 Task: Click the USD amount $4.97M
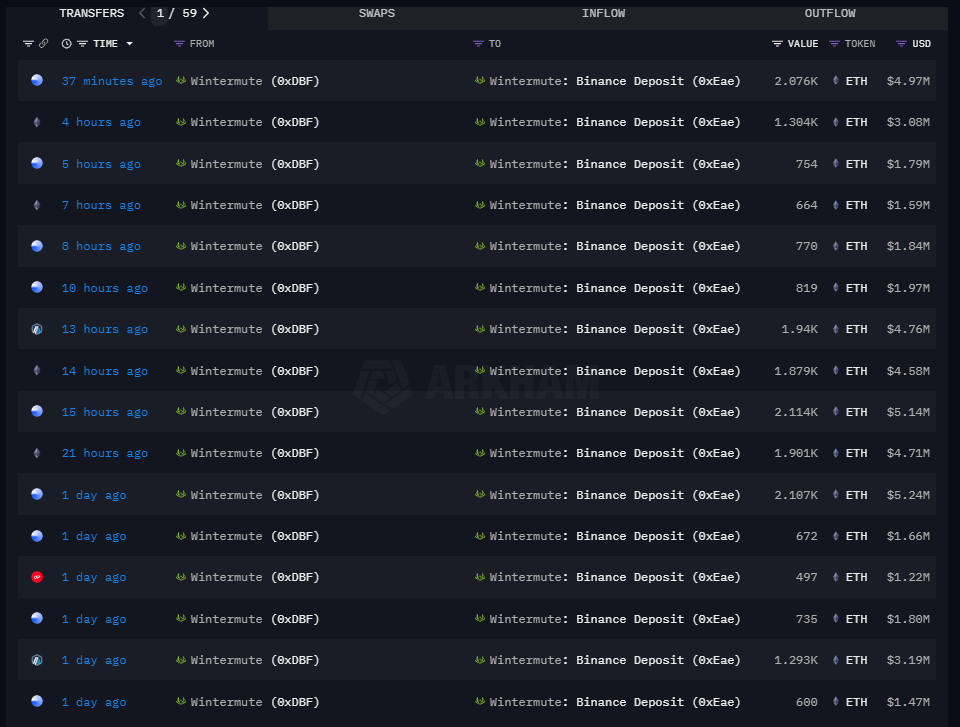(908, 81)
